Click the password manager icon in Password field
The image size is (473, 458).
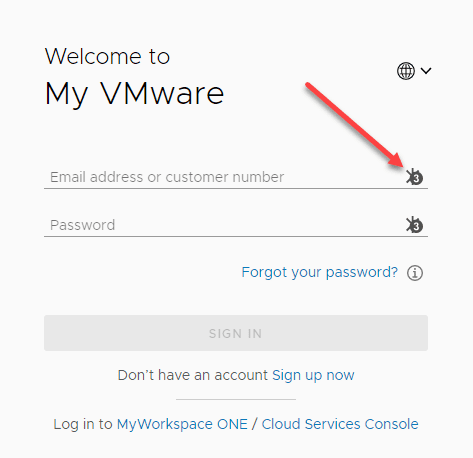(x=414, y=225)
